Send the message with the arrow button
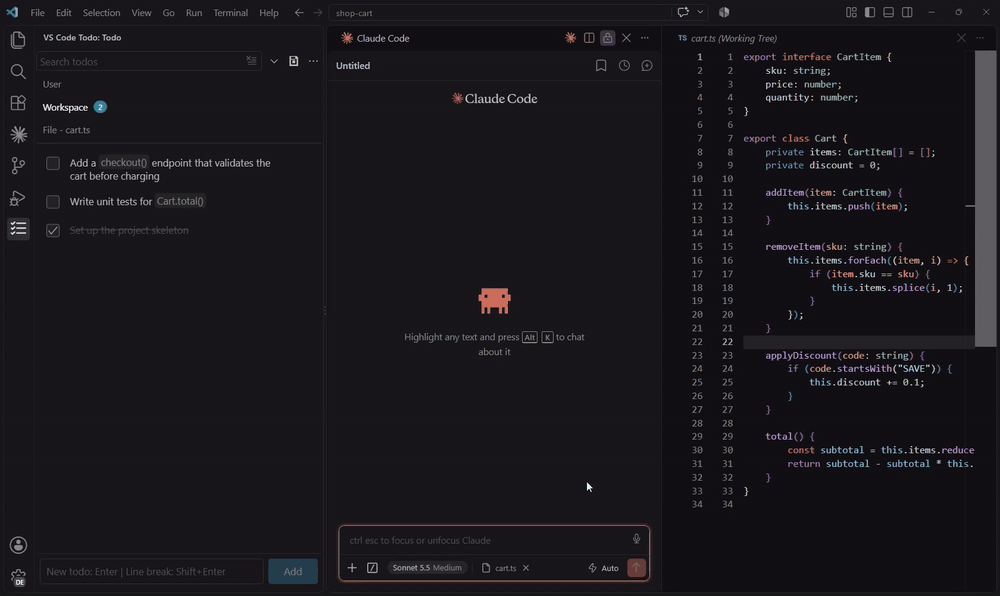This screenshot has height=596, width=1000. tap(636, 567)
